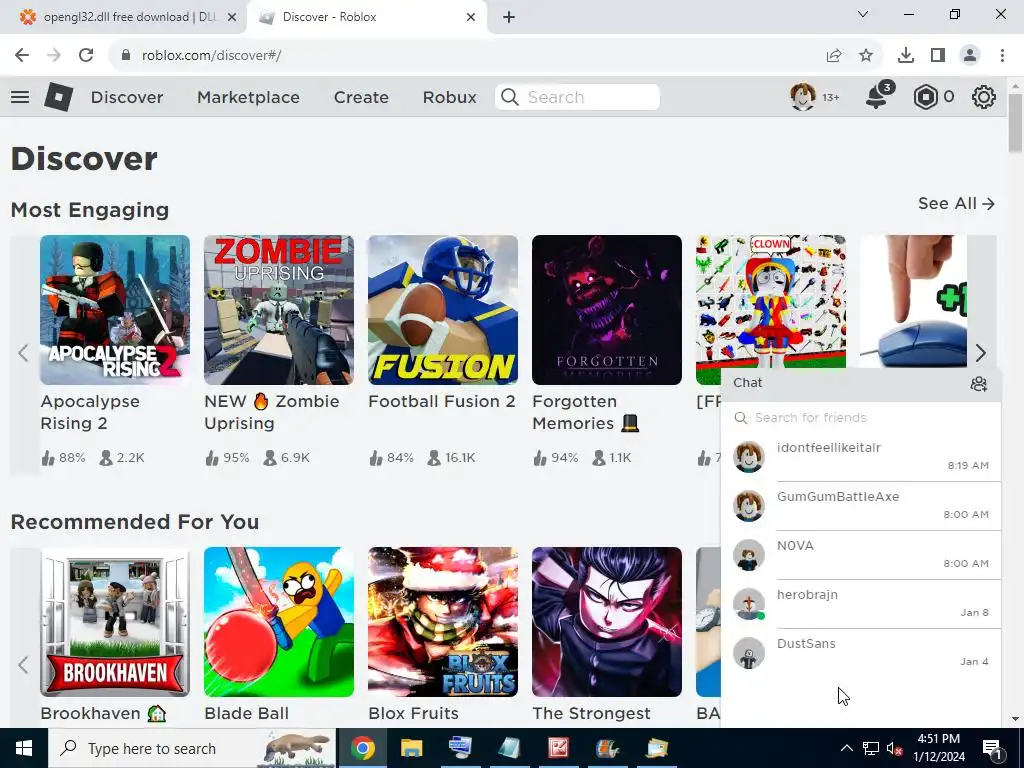
Task: Open Chrome three-dot menu
Action: [1002, 56]
